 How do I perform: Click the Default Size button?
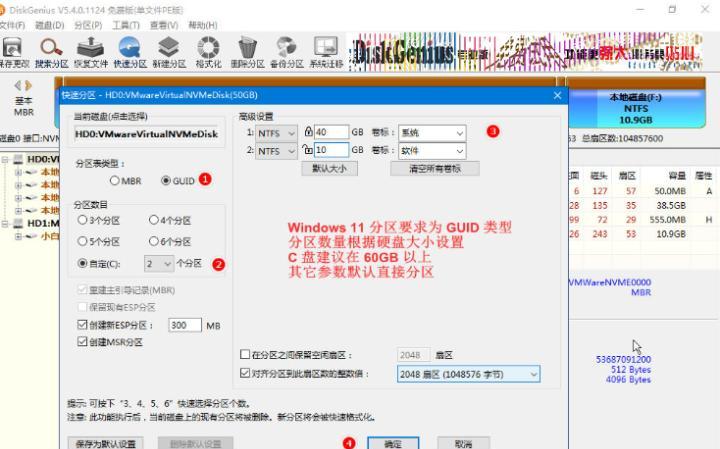pyautogui.click(x=329, y=168)
